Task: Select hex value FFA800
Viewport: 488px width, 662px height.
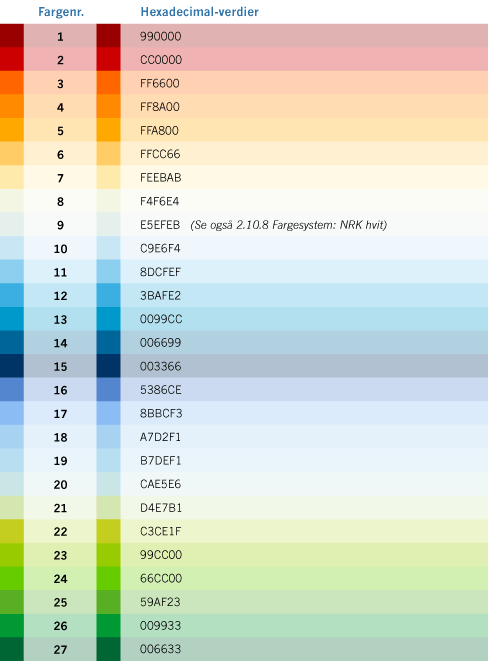Action: pos(159,131)
